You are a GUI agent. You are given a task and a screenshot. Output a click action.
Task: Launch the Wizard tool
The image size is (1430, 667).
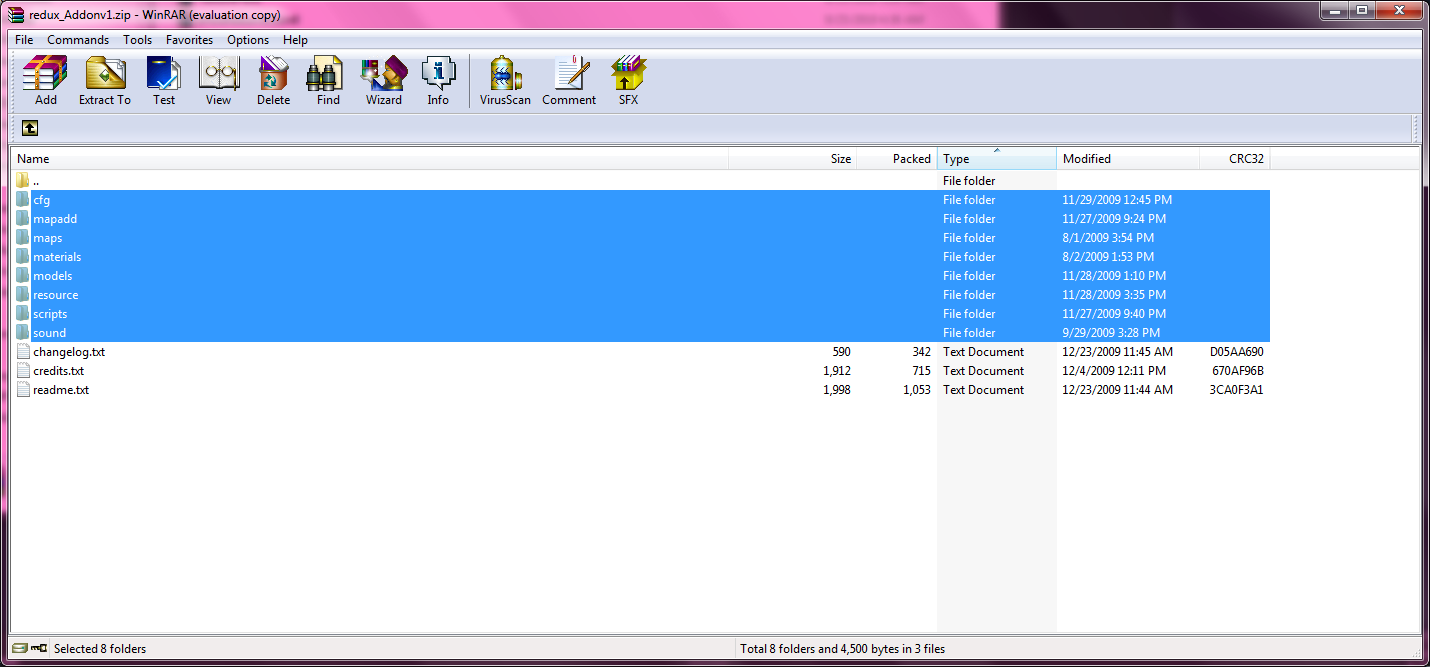383,80
